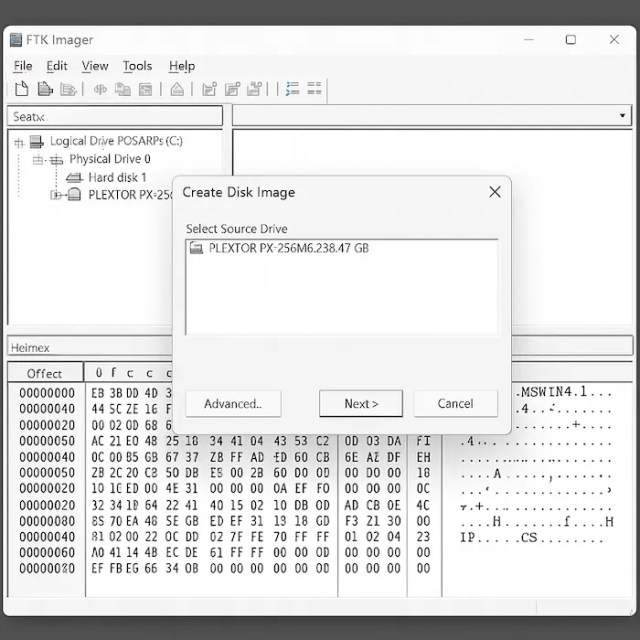Image resolution: width=640 pixels, height=640 pixels.
Task: Select Physical Drive 0 in tree
Action: (109, 159)
